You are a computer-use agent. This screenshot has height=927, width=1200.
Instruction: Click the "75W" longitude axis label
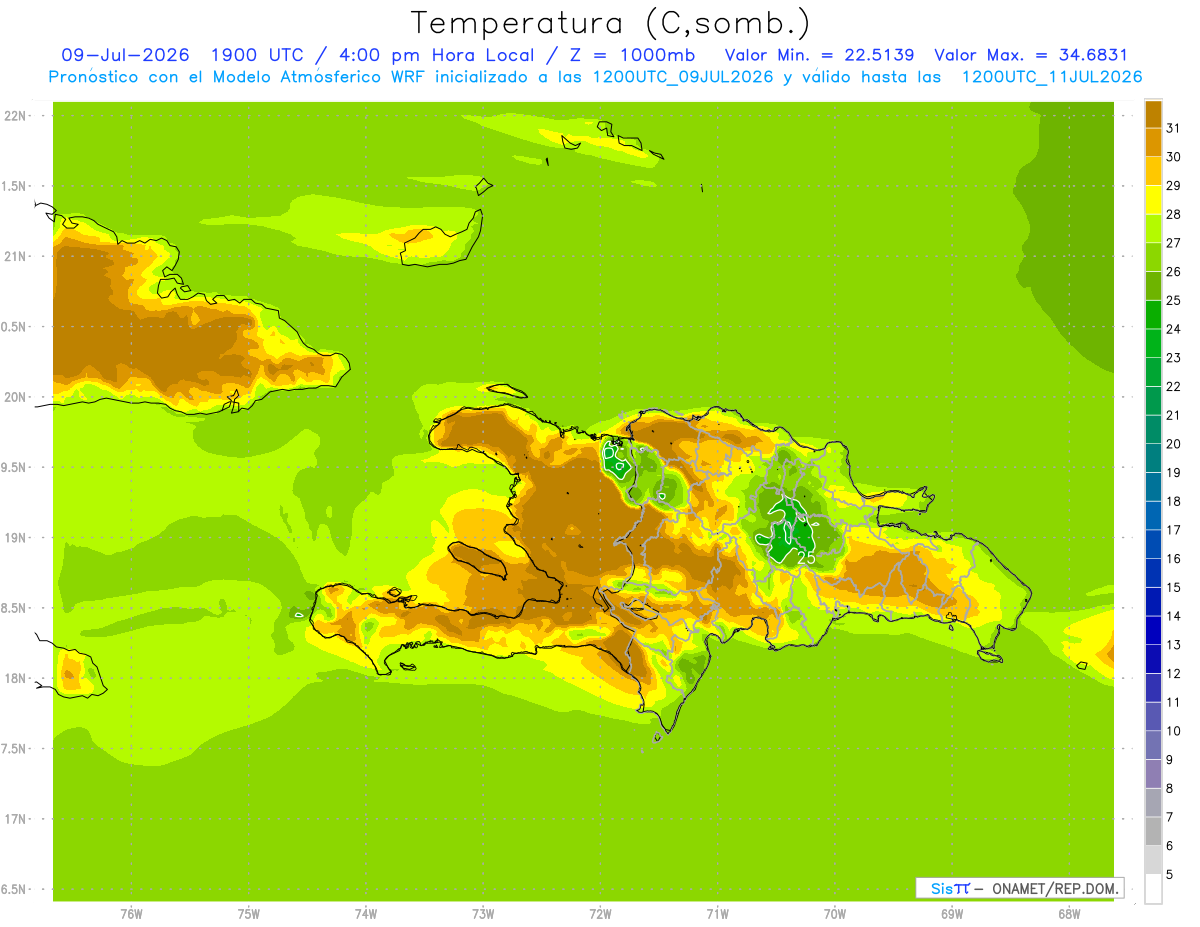[x=249, y=914]
